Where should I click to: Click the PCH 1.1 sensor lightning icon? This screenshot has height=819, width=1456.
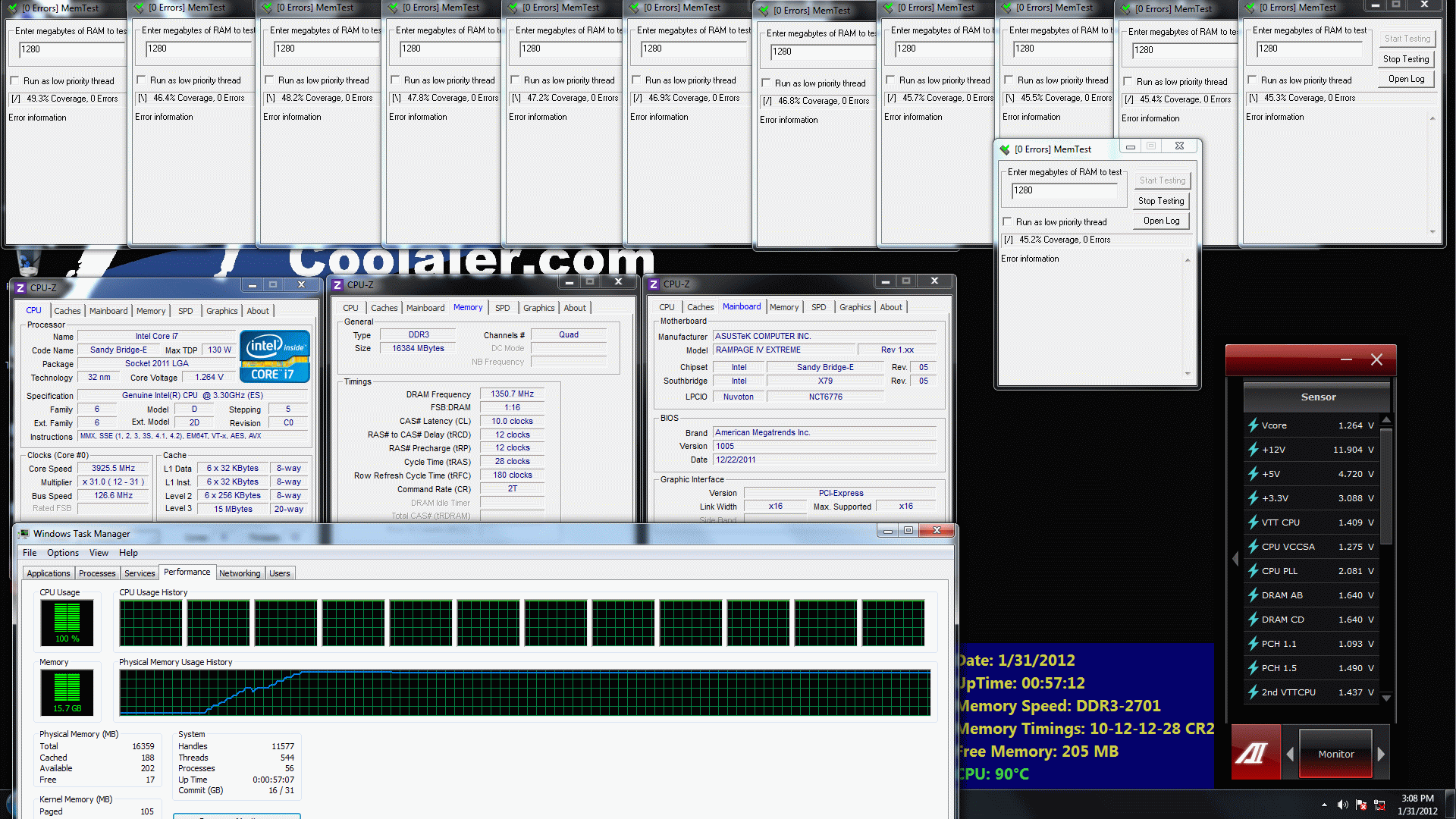[x=1253, y=644]
